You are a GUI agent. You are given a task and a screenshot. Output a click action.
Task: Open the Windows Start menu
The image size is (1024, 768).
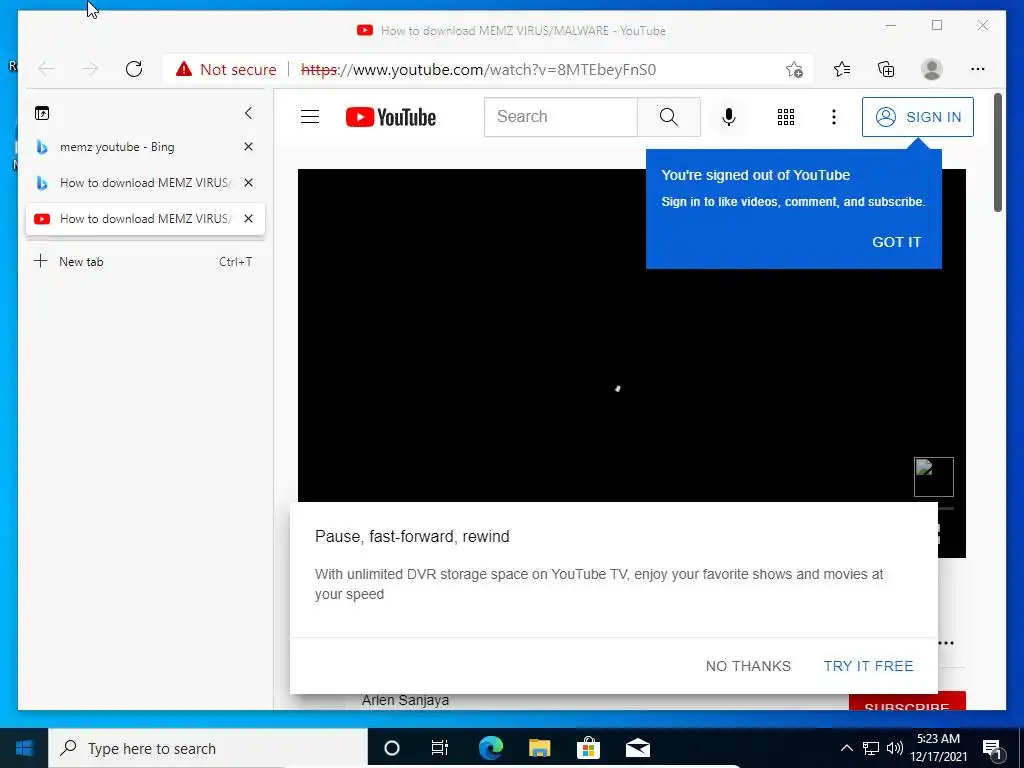tap(24, 748)
